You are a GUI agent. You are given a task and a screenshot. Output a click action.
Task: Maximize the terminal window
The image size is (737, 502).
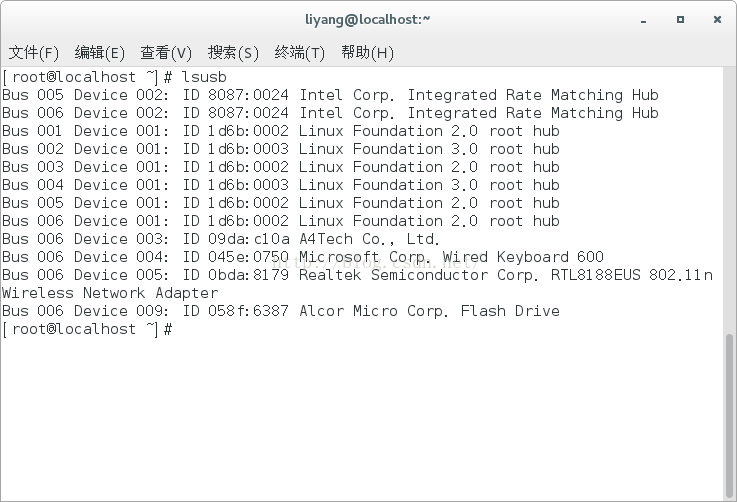coord(680,19)
